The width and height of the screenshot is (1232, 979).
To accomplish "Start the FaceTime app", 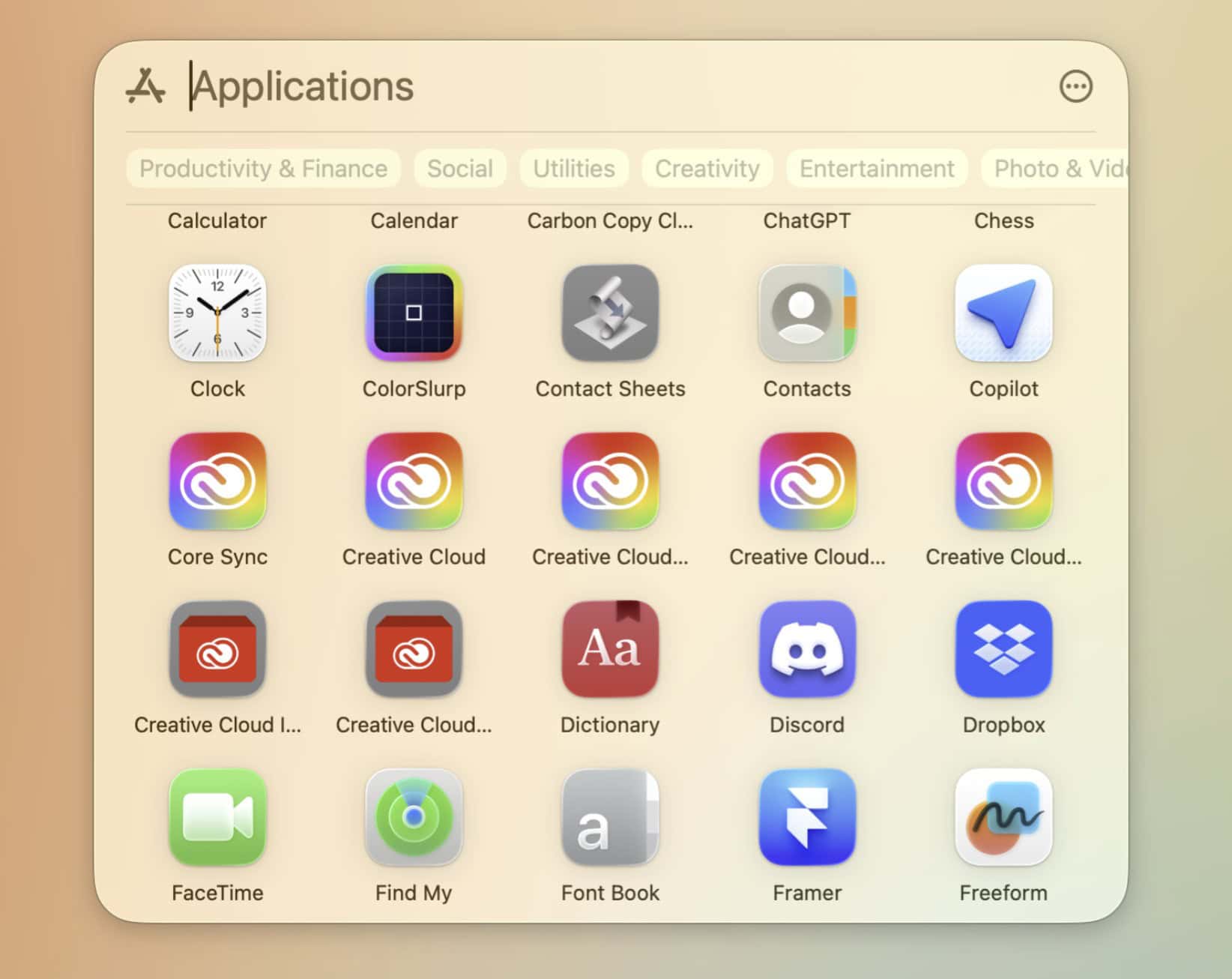I will [217, 817].
